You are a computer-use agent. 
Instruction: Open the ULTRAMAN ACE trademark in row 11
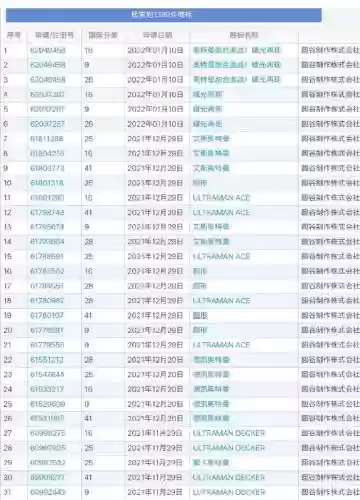[x=221, y=198]
